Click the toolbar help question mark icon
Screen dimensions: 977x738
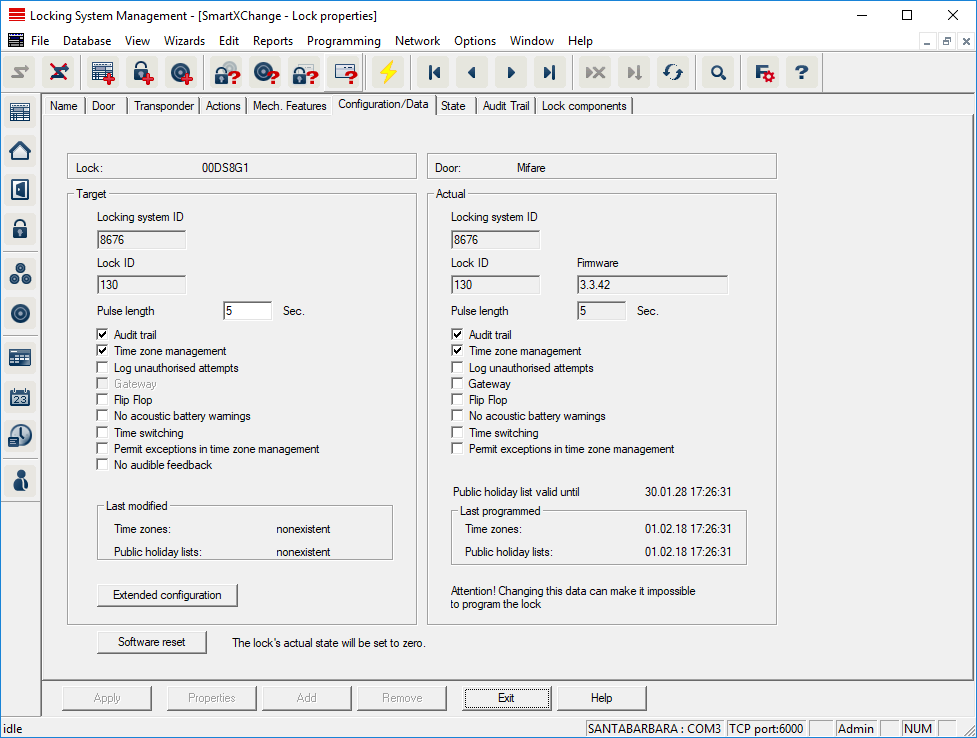coord(801,72)
